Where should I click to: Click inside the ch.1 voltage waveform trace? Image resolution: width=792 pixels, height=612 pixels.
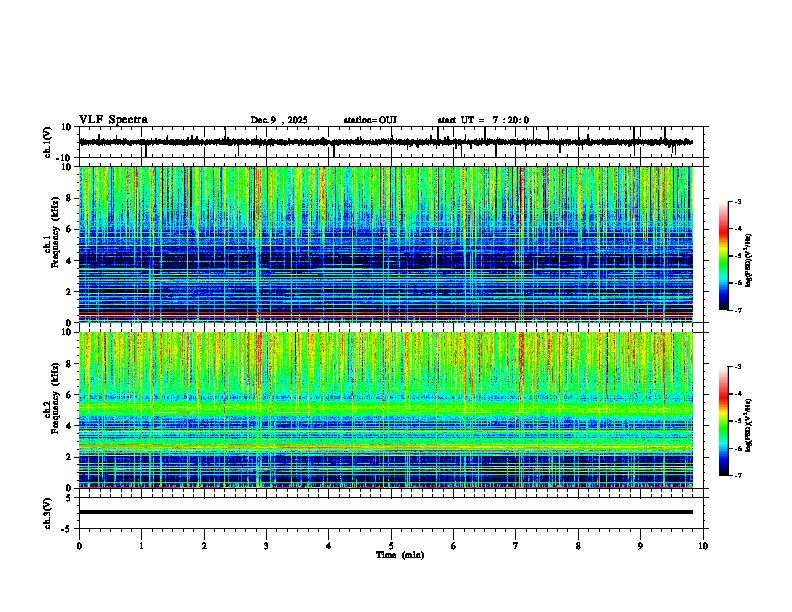(x=386, y=142)
